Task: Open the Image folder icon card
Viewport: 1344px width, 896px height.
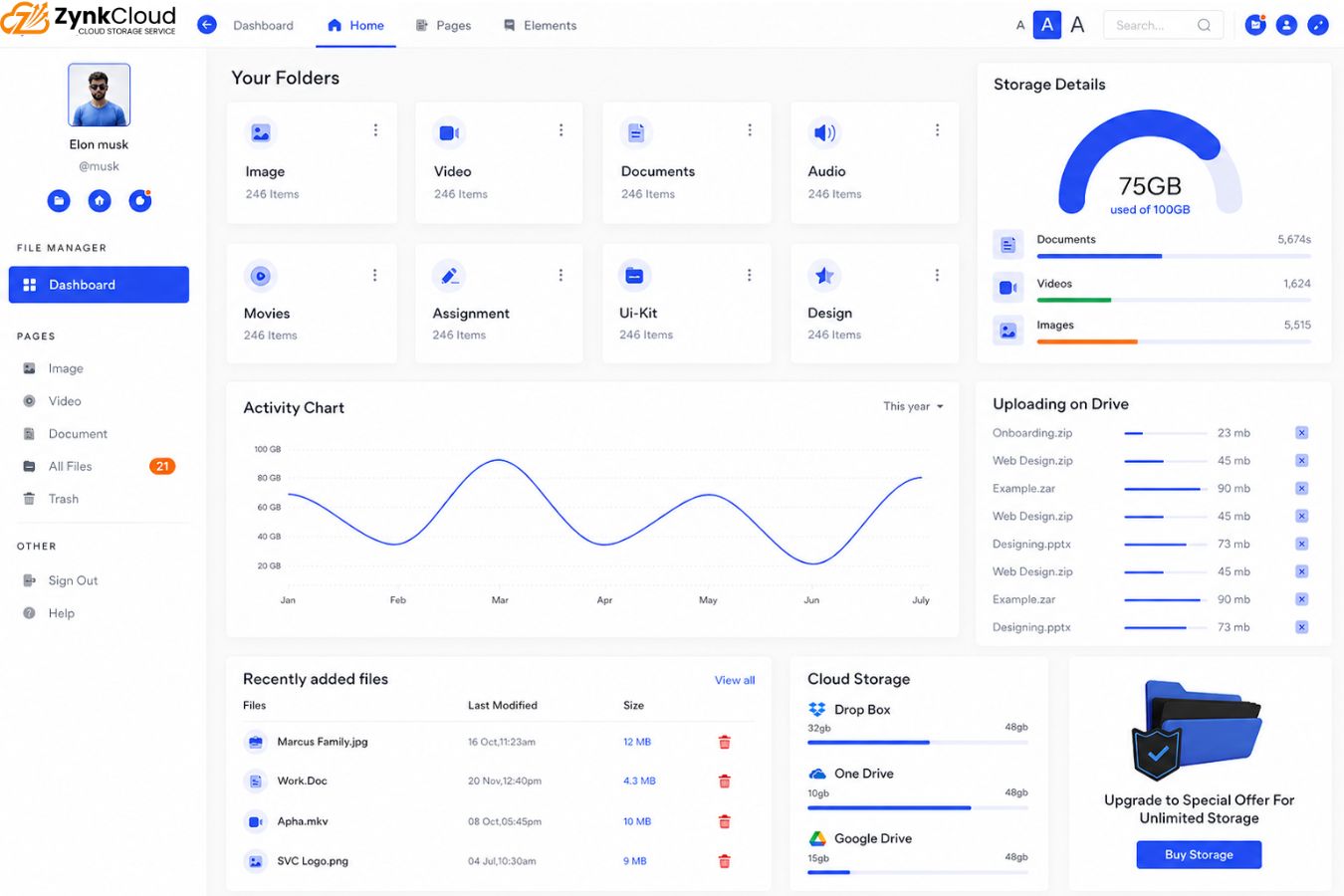Action: click(x=261, y=132)
